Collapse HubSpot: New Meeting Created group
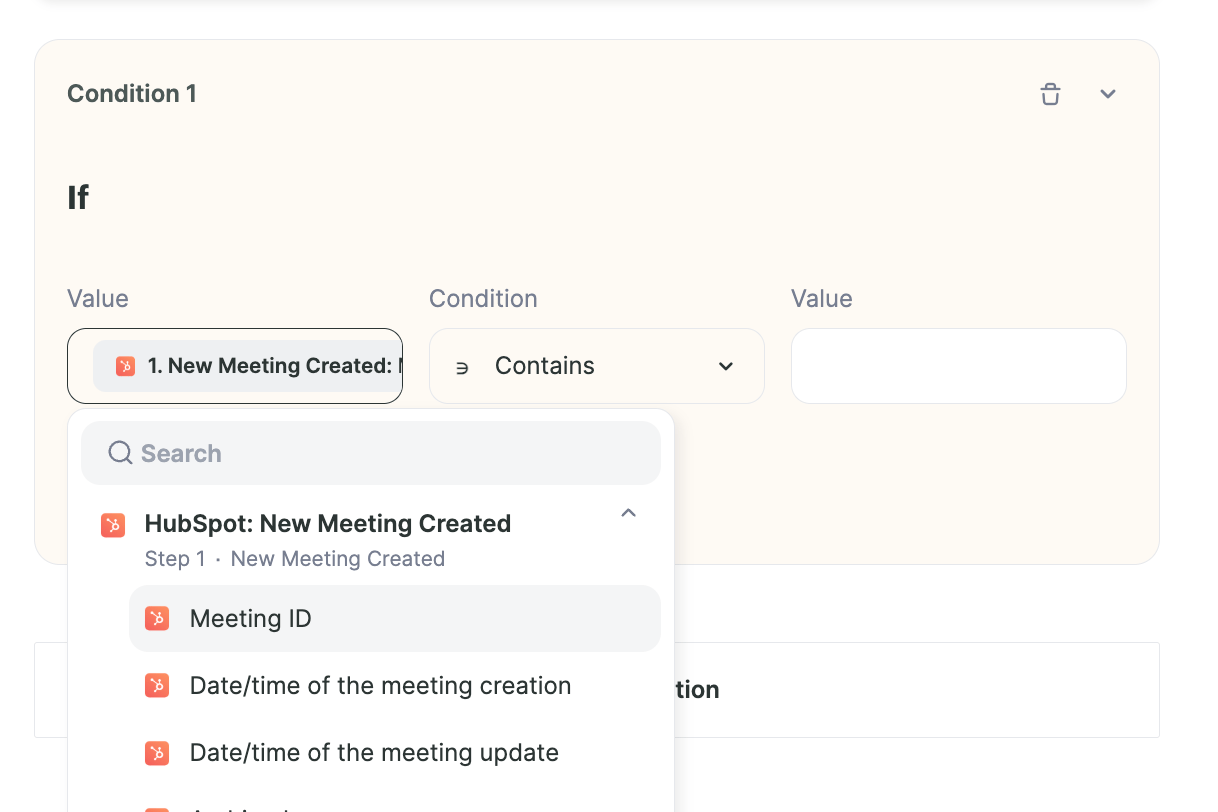Viewport: 1218px width, 812px height. tap(628, 513)
